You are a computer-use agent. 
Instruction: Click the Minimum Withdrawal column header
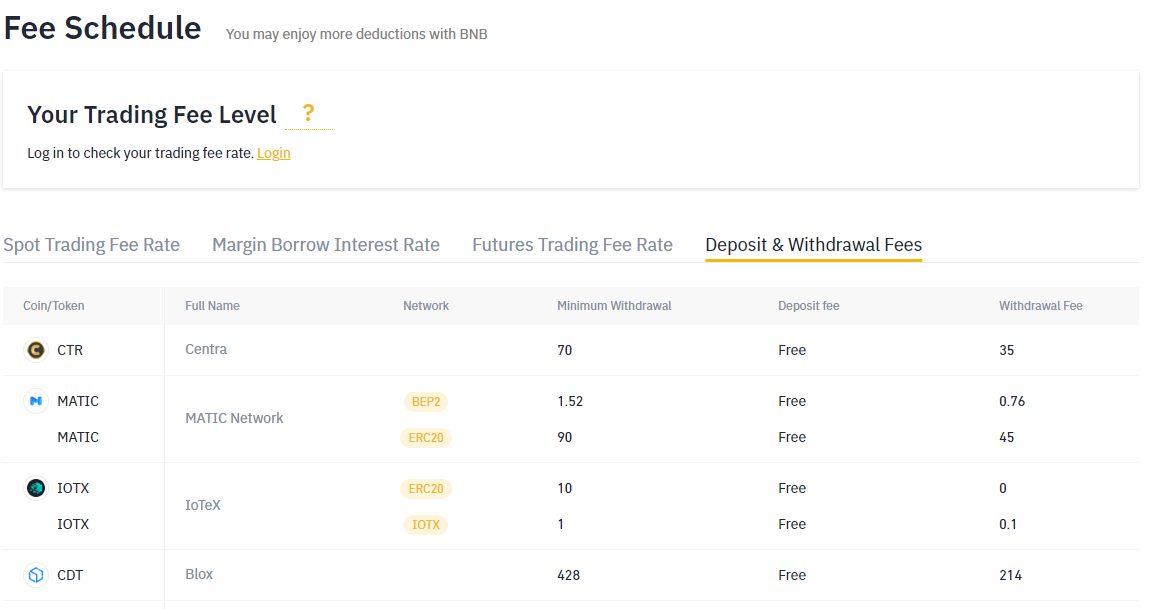[x=614, y=306]
